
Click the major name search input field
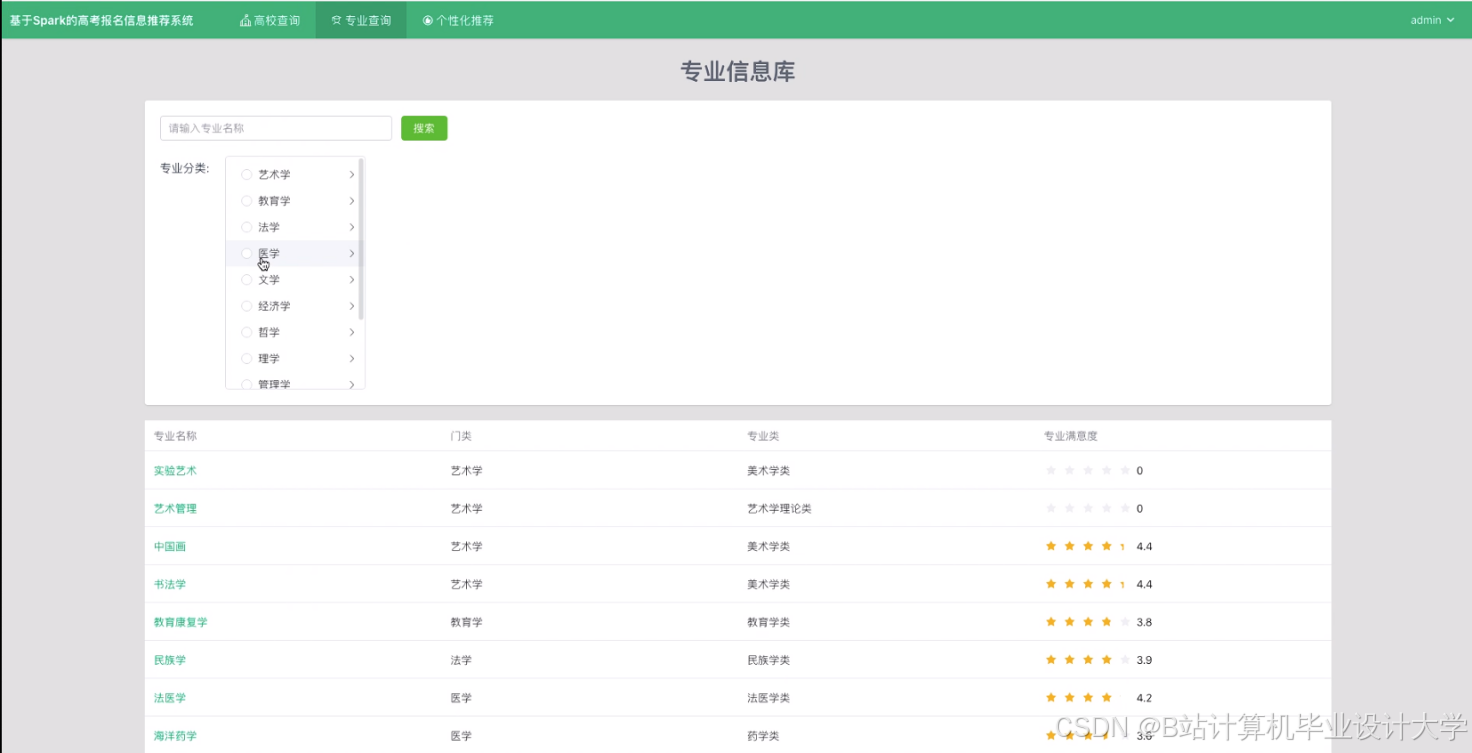pyautogui.click(x=275, y=127)
